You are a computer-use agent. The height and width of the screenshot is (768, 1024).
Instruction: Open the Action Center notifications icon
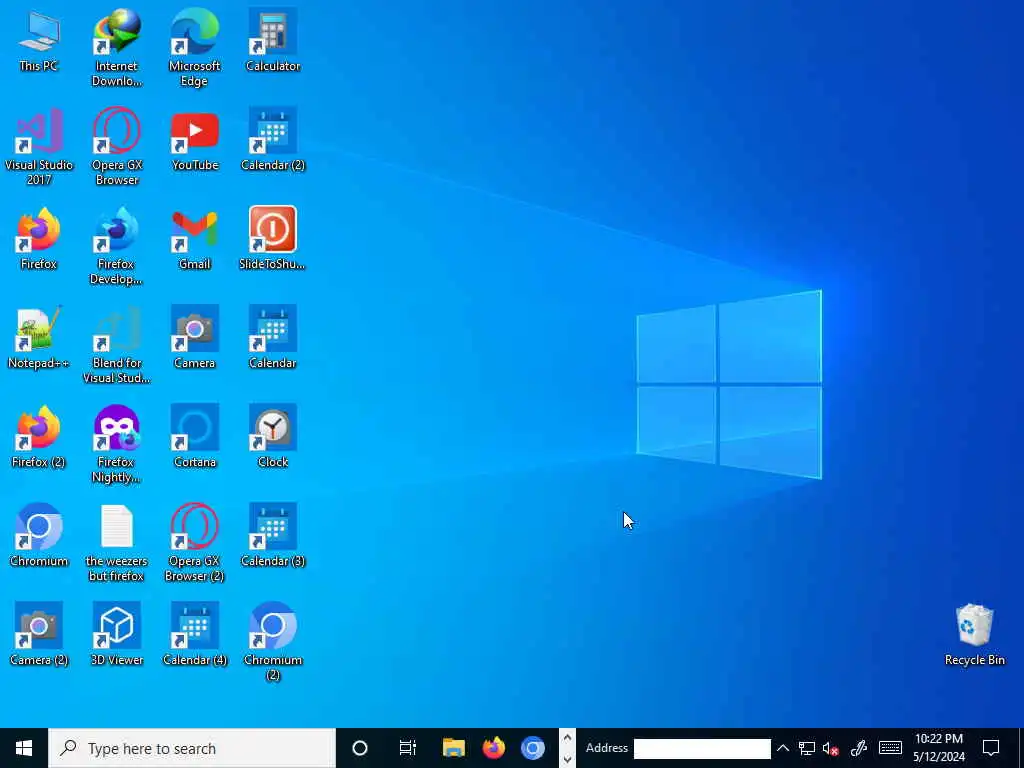(991, 748)
